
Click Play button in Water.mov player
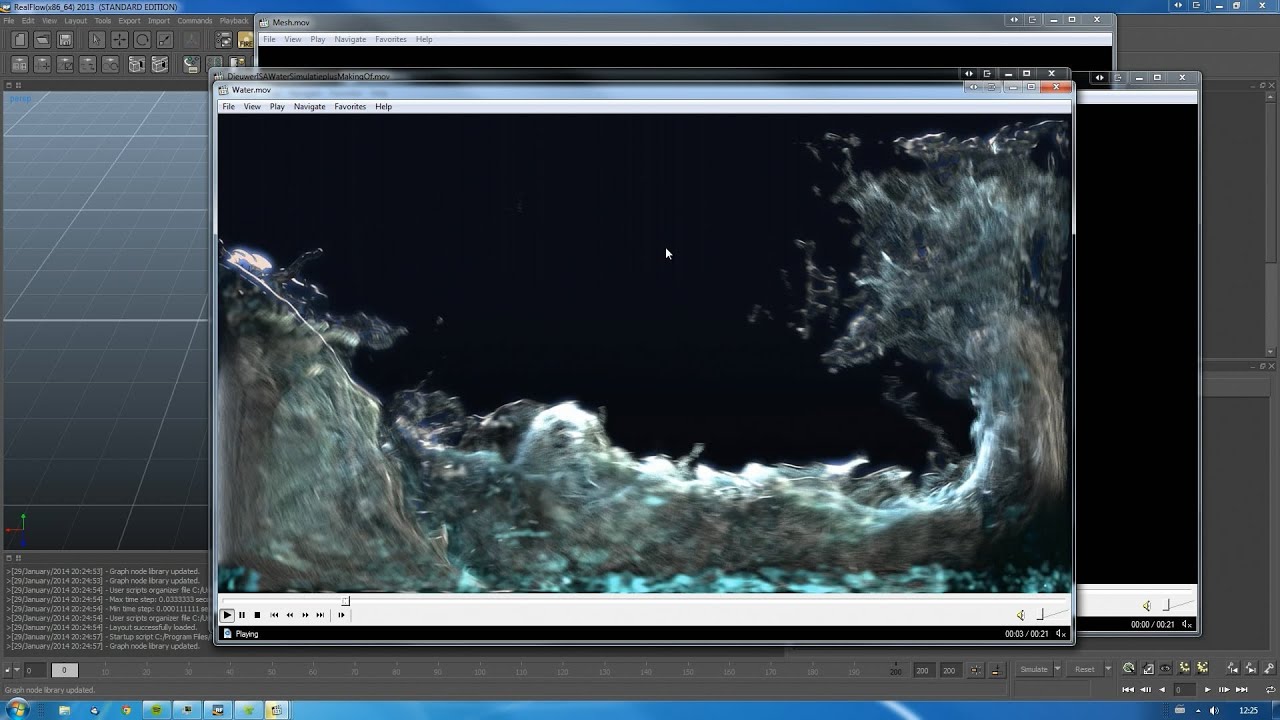[x=227, y=615]
